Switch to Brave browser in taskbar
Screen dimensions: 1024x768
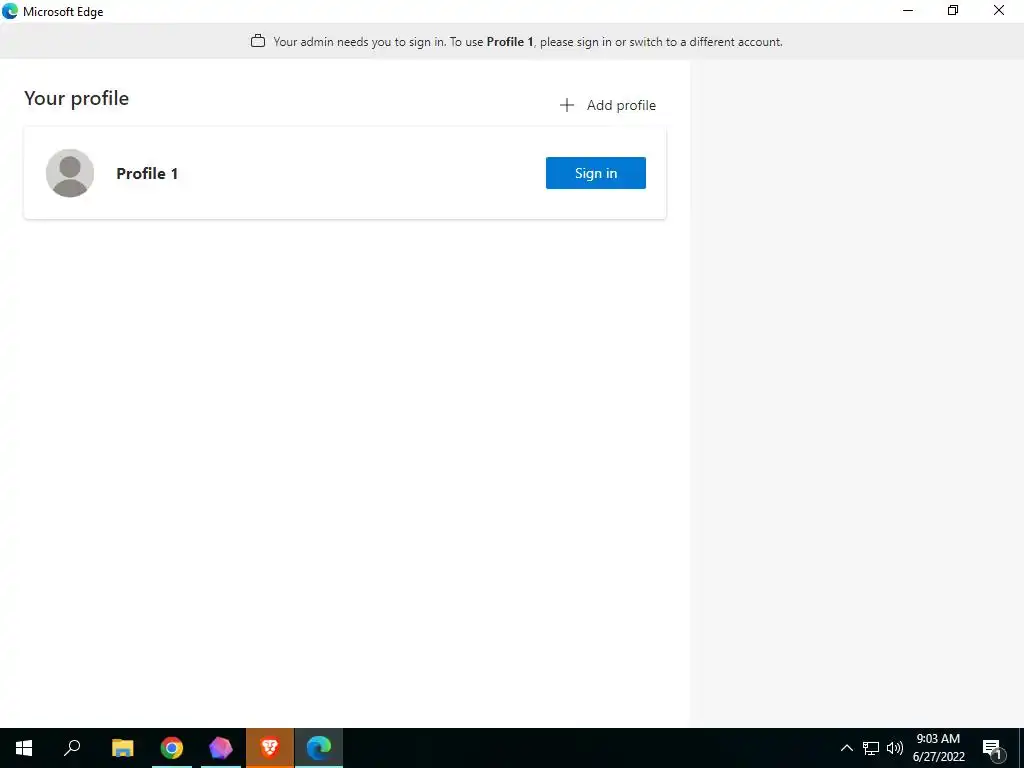pyautogui.click(x=270, y=748)
